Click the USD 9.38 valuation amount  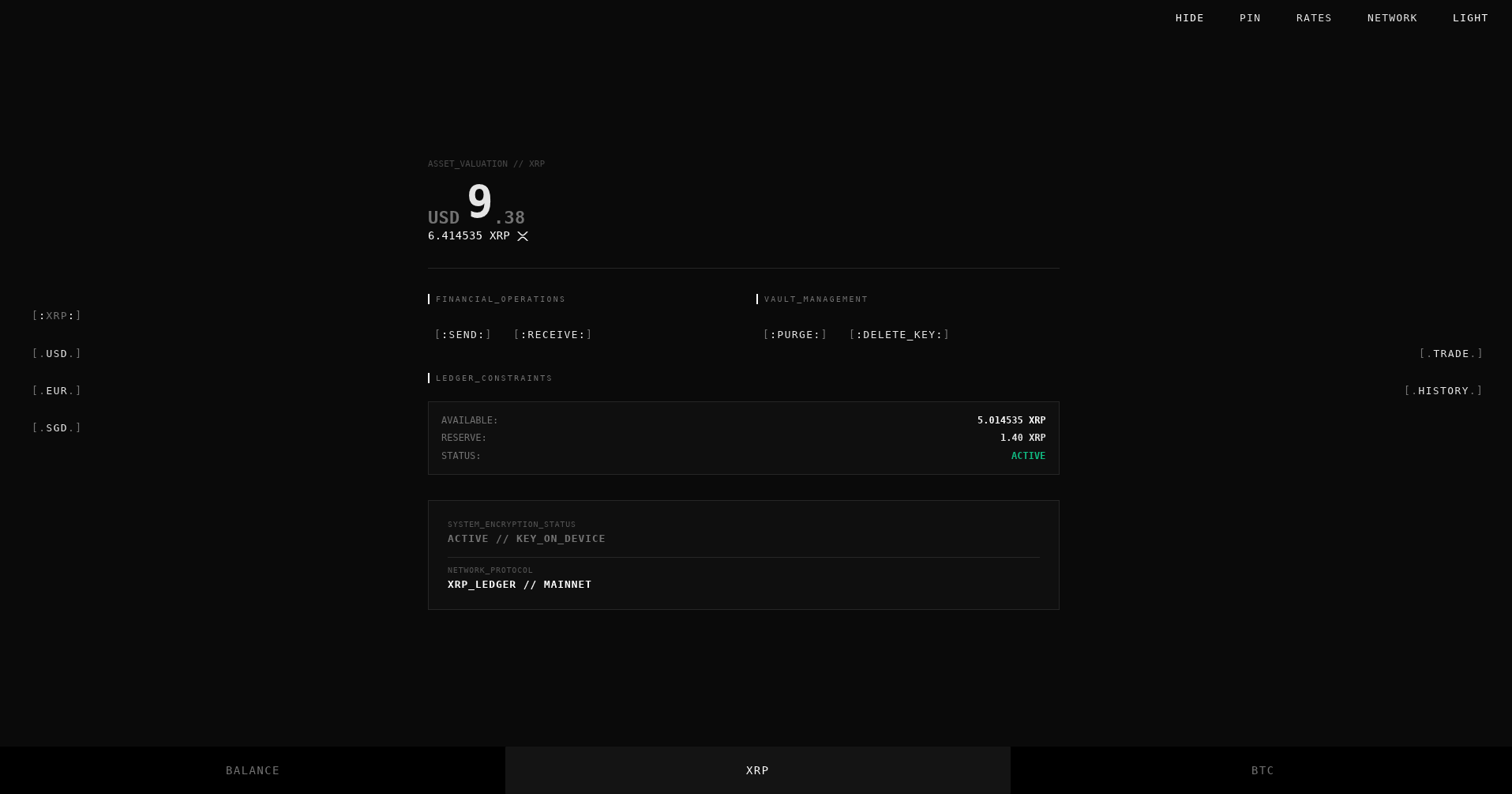[477, 205]
